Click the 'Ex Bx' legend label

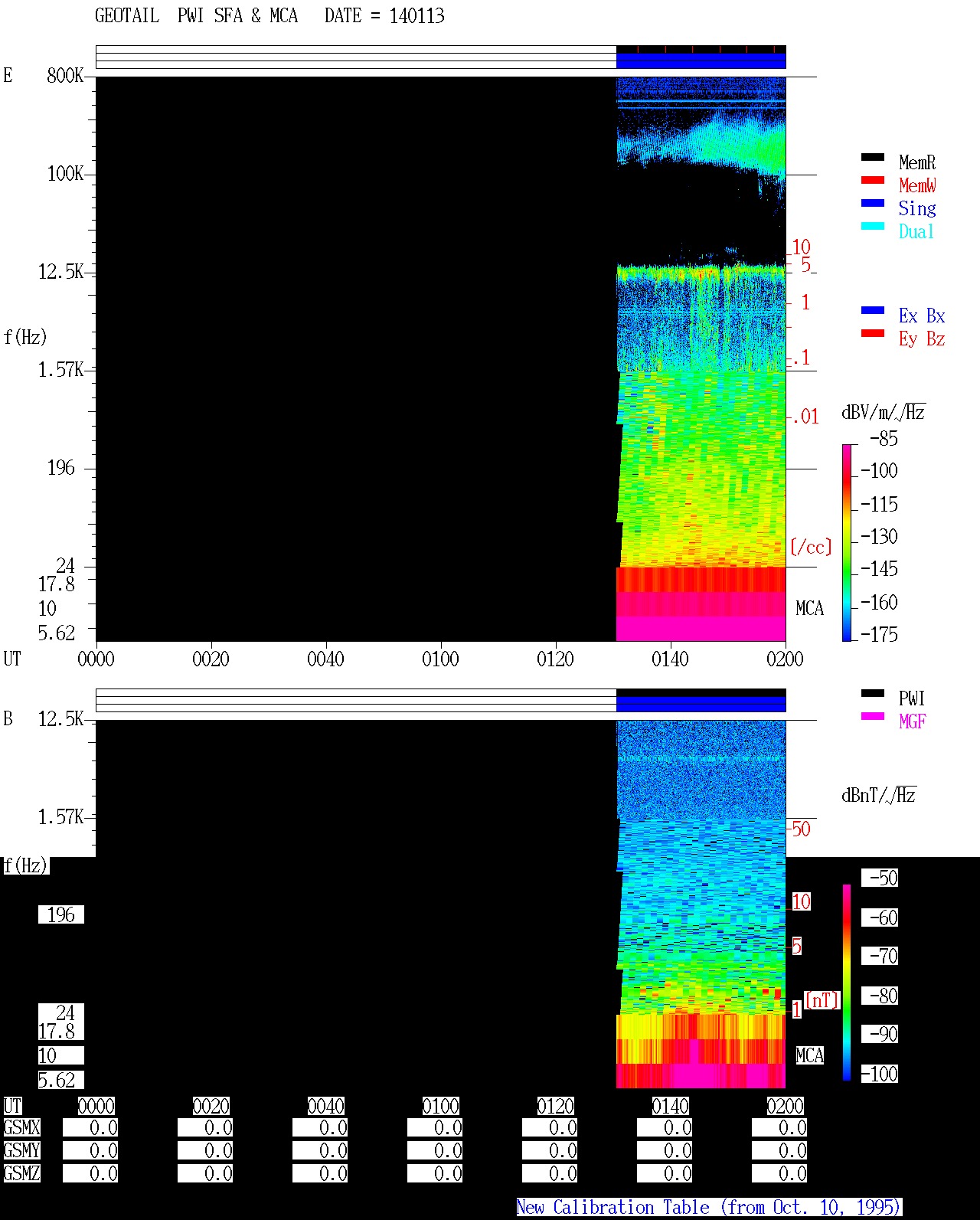coord(922,316)
